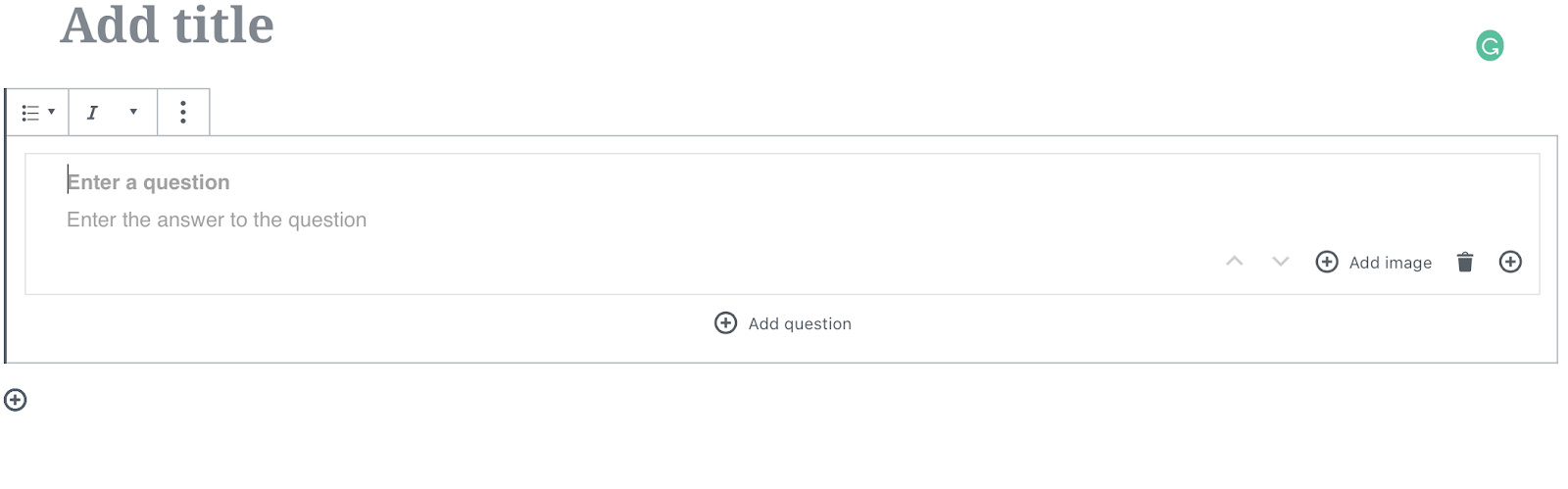
Task: Focus the Add title field
Action: click(167, 24)
